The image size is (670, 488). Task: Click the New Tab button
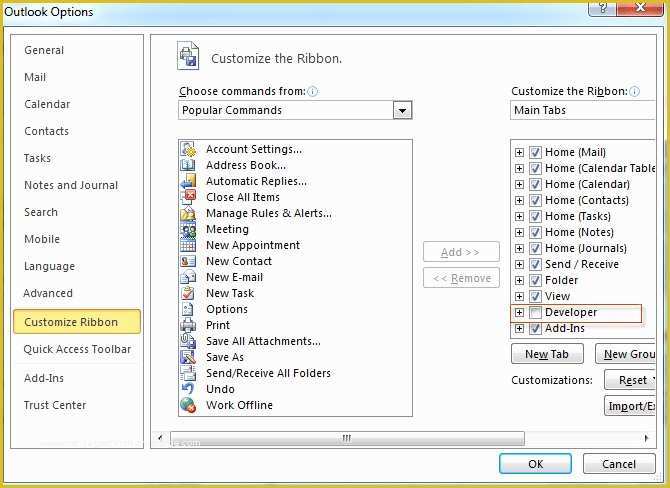(547, 354)
